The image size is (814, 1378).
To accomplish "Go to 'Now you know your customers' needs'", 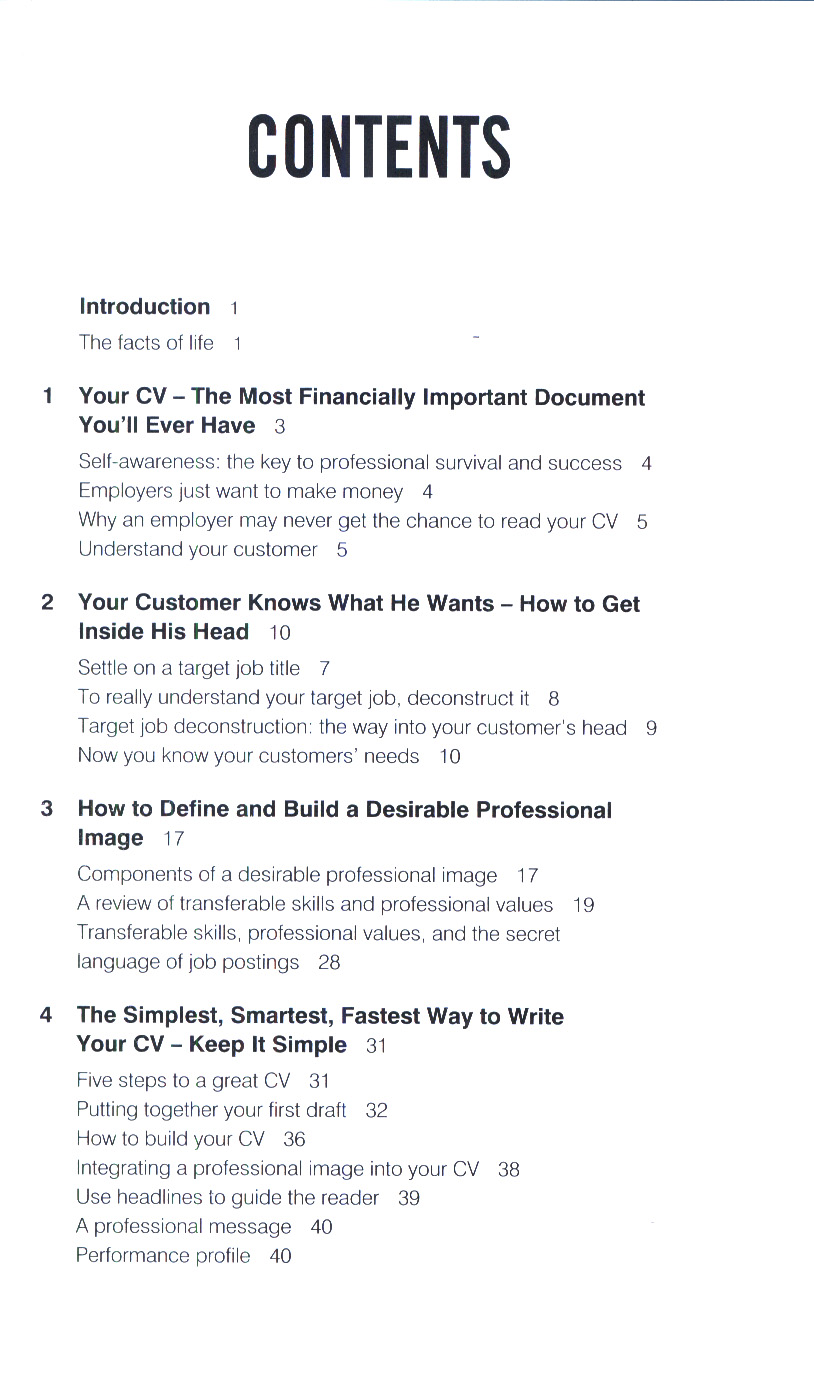I will point(249,756).
